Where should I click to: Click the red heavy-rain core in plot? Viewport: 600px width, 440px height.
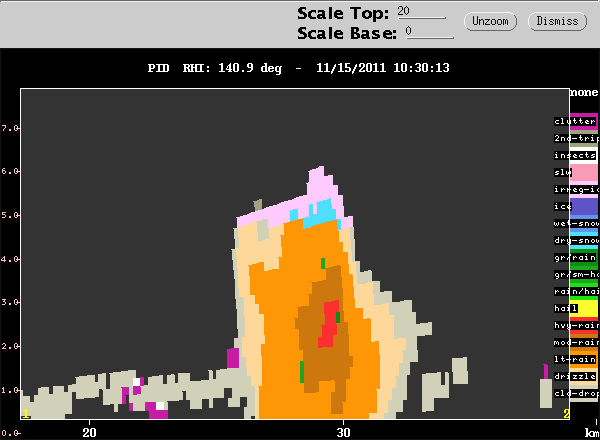pyautogui.click(x=328, y=324)
